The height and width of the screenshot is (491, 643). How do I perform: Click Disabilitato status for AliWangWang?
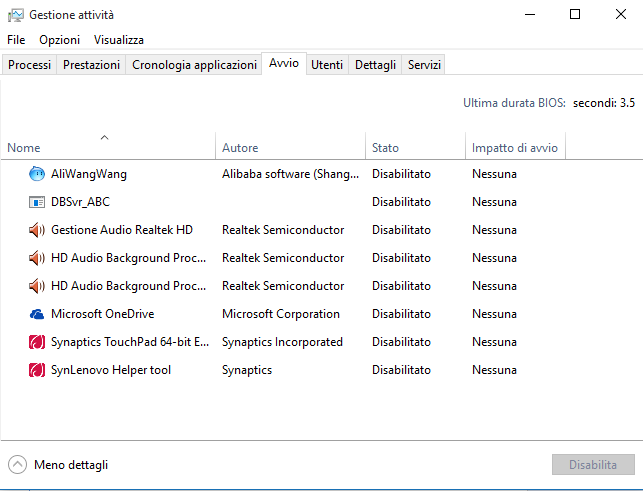(401, 174)
